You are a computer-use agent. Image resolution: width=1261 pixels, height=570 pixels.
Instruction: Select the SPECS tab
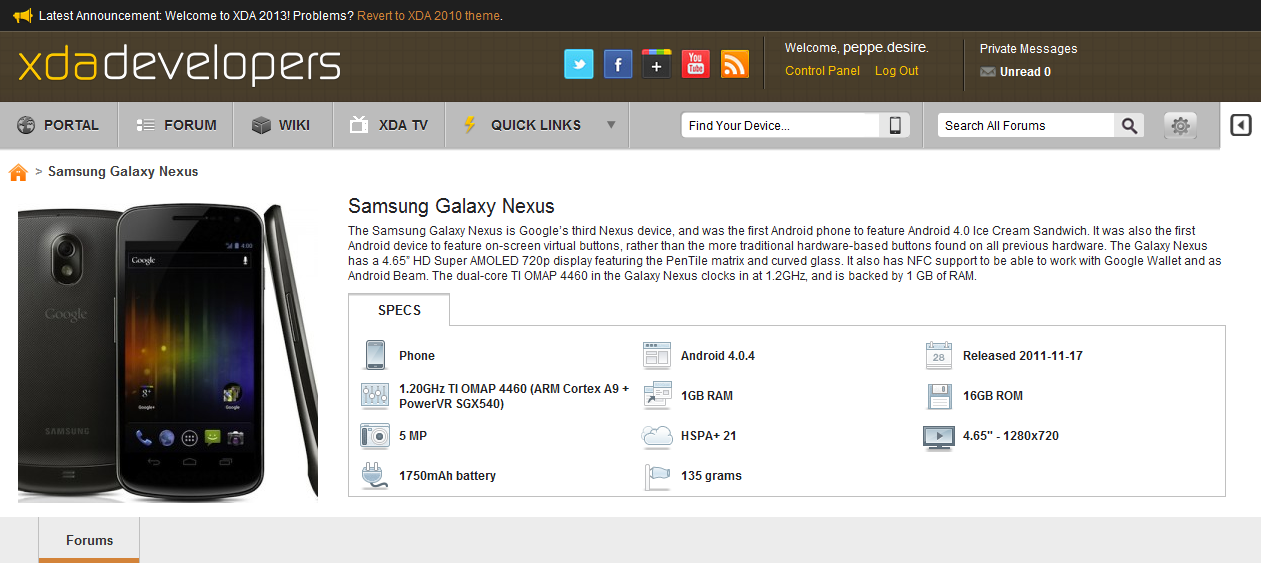399,310
